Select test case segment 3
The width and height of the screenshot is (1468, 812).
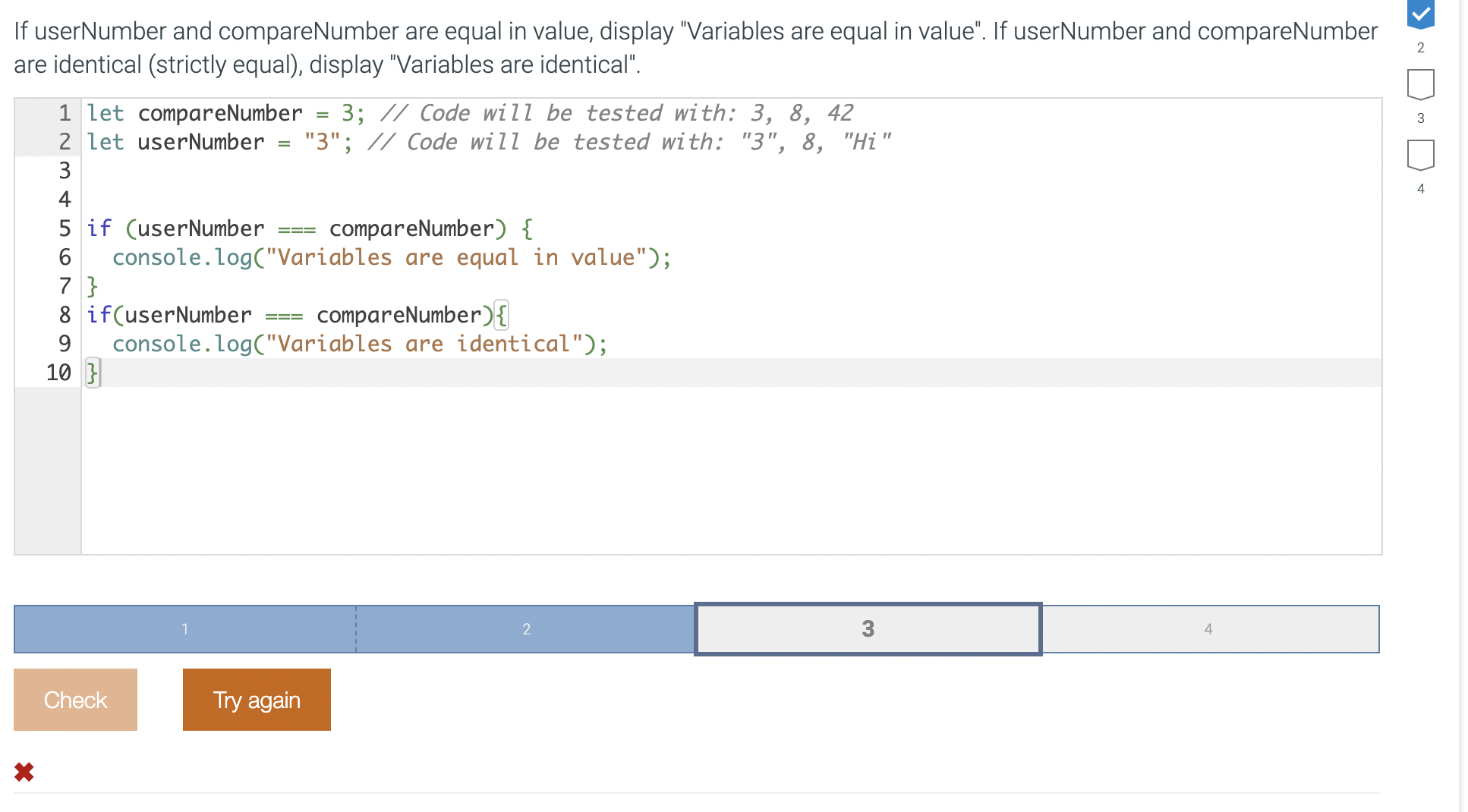pyautogui.click(x=868, y=628)
